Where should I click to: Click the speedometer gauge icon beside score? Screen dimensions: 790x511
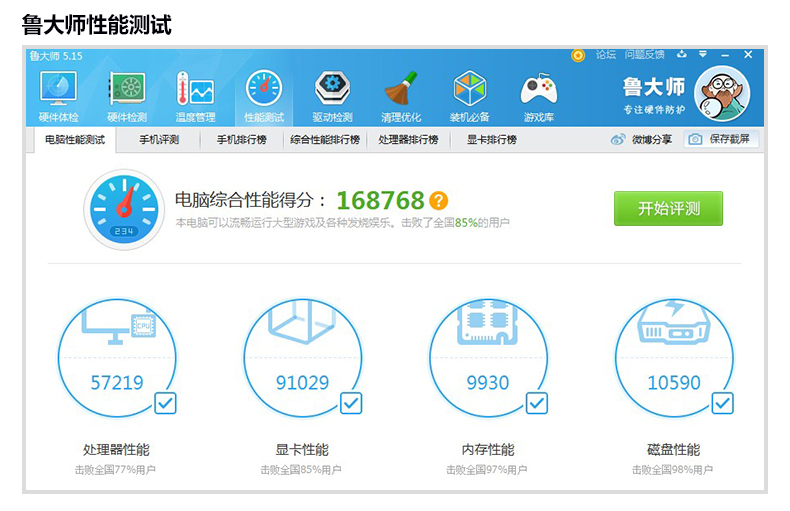point(124,210)
